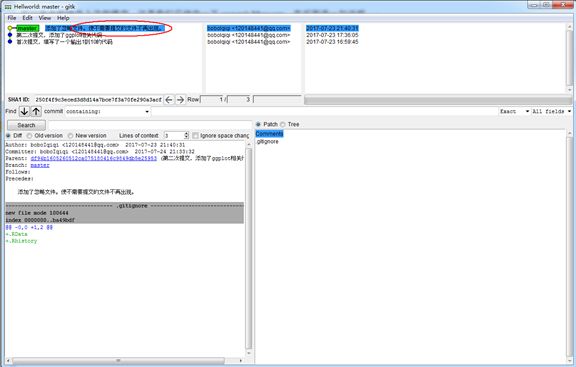The width and height of the screenshot is (576, 367).
Task: Click the author on the second commit row
Action: click(249, 35)
